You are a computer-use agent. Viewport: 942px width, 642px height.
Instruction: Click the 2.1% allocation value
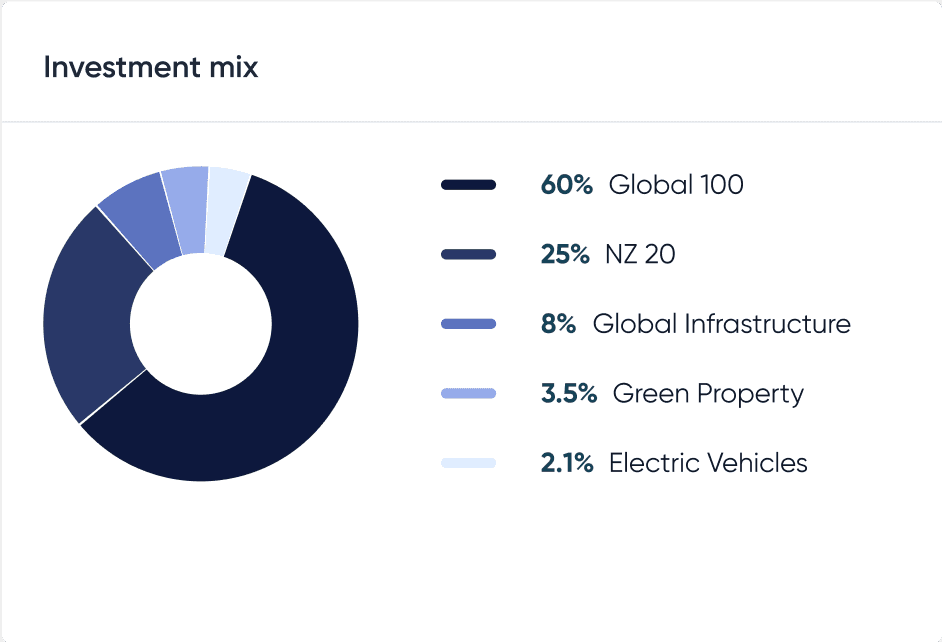(567, 463)
